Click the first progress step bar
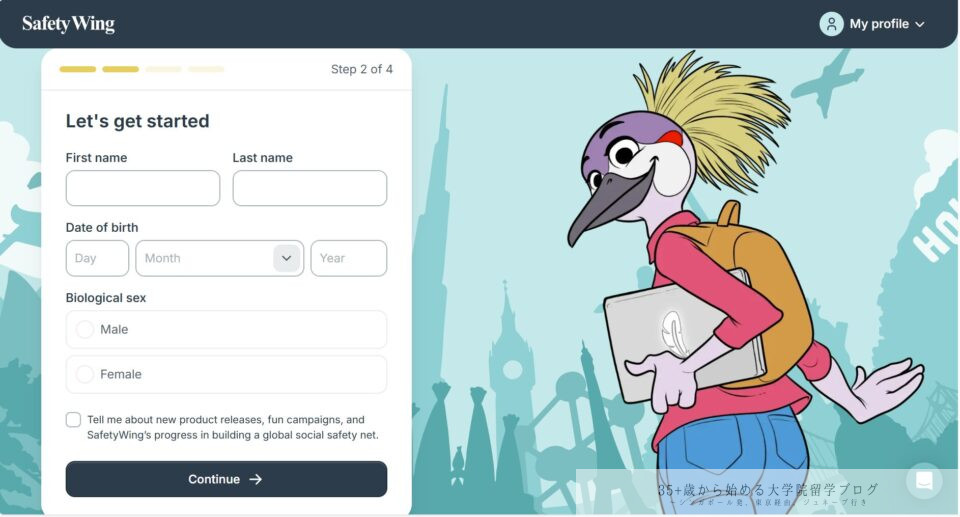Viewport: 960px width, 517px height. point(78,69)
